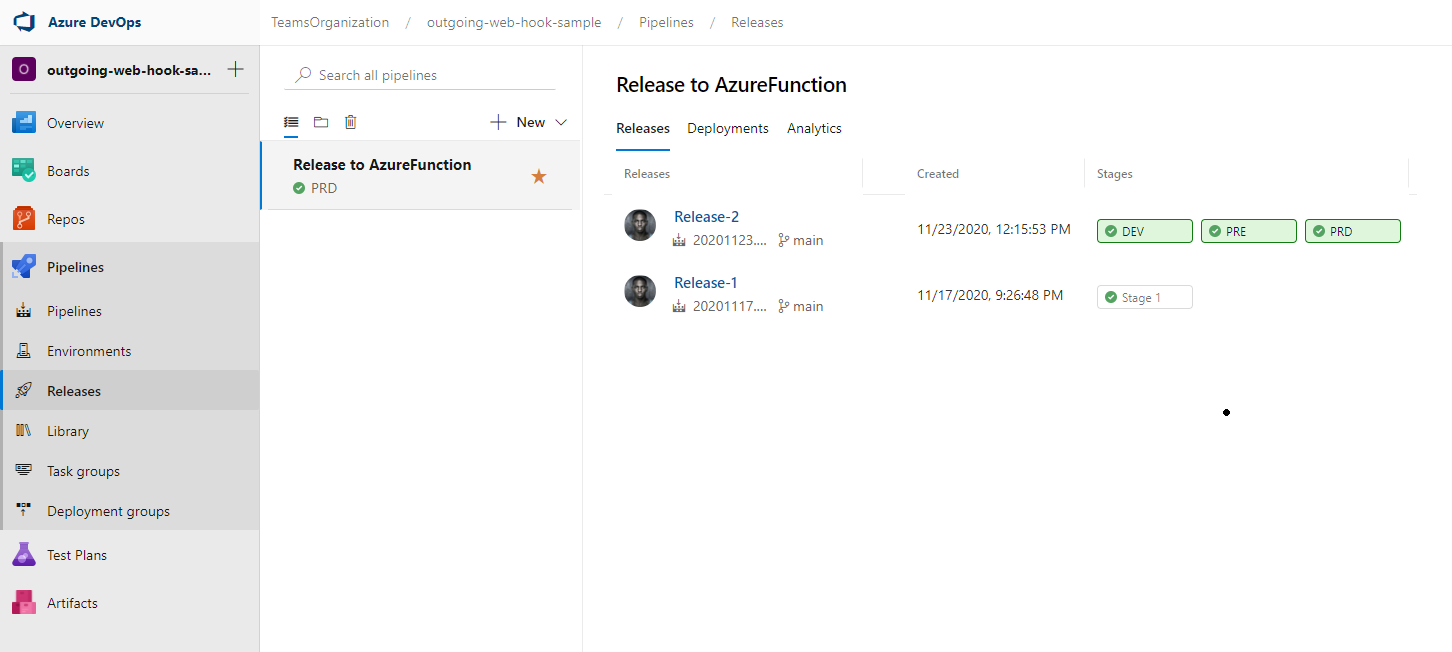
Task: Click the Search all pipelines field
Action: coord(420,74)
